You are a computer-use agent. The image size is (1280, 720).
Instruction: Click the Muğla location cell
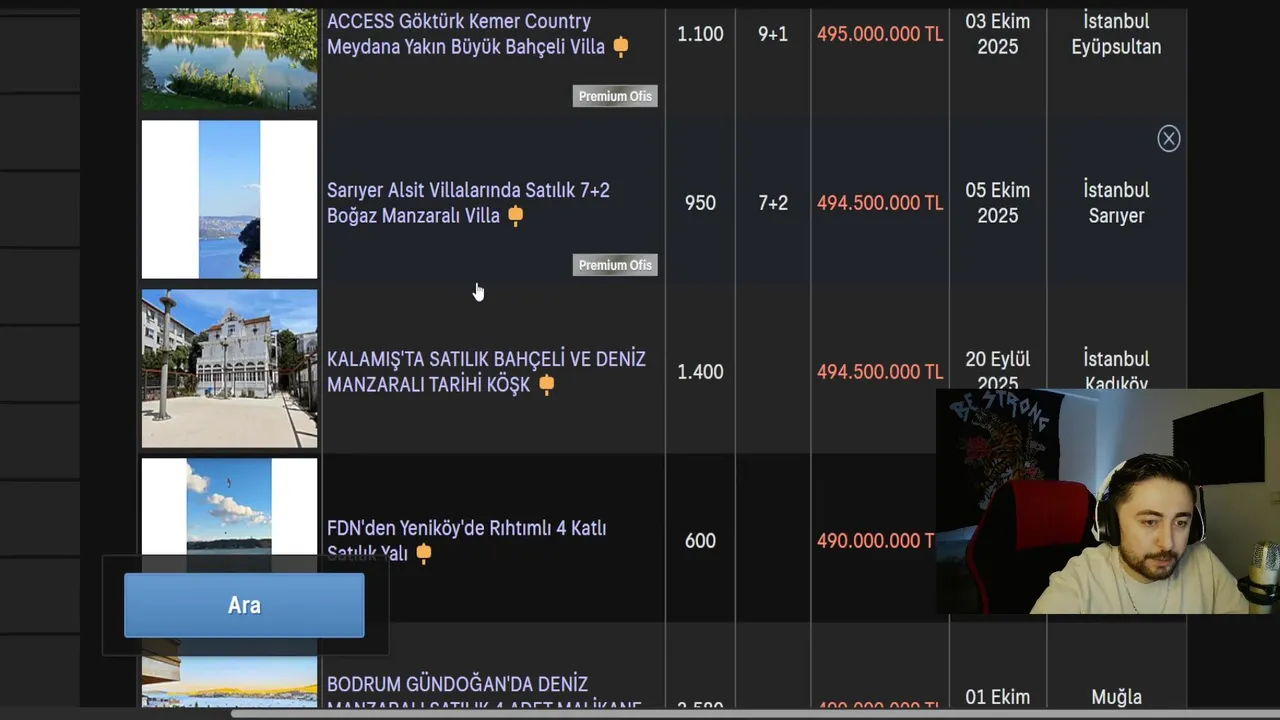[x=1116, y=697]
